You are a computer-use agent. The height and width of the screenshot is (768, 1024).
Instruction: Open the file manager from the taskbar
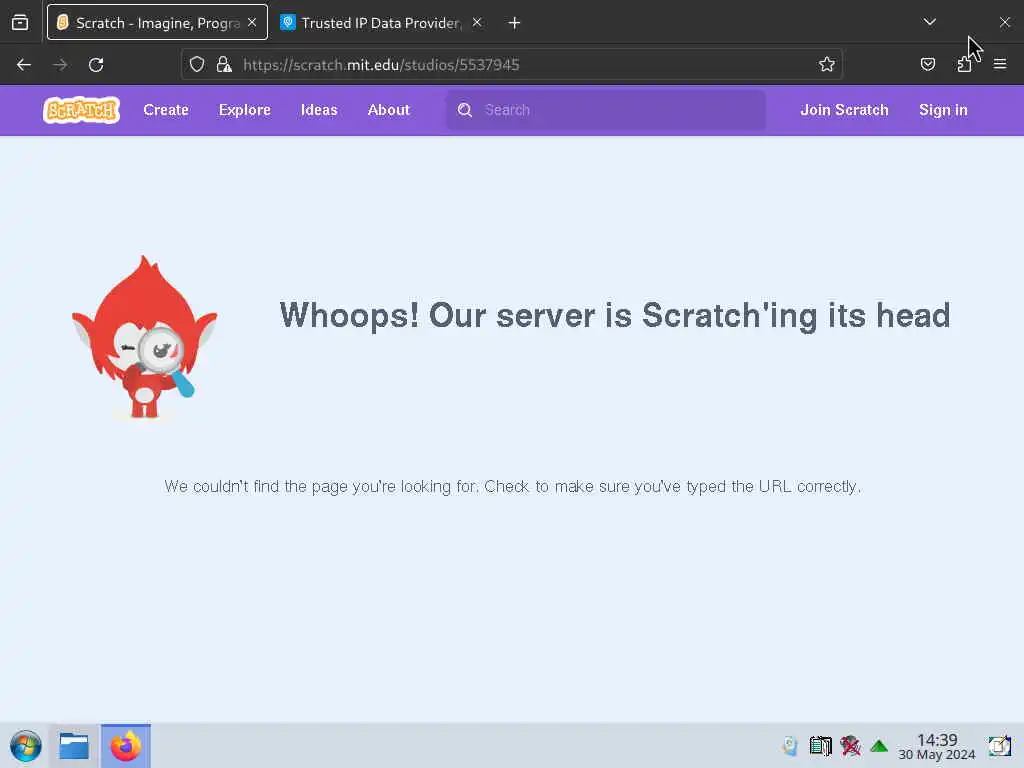(74, 746)
